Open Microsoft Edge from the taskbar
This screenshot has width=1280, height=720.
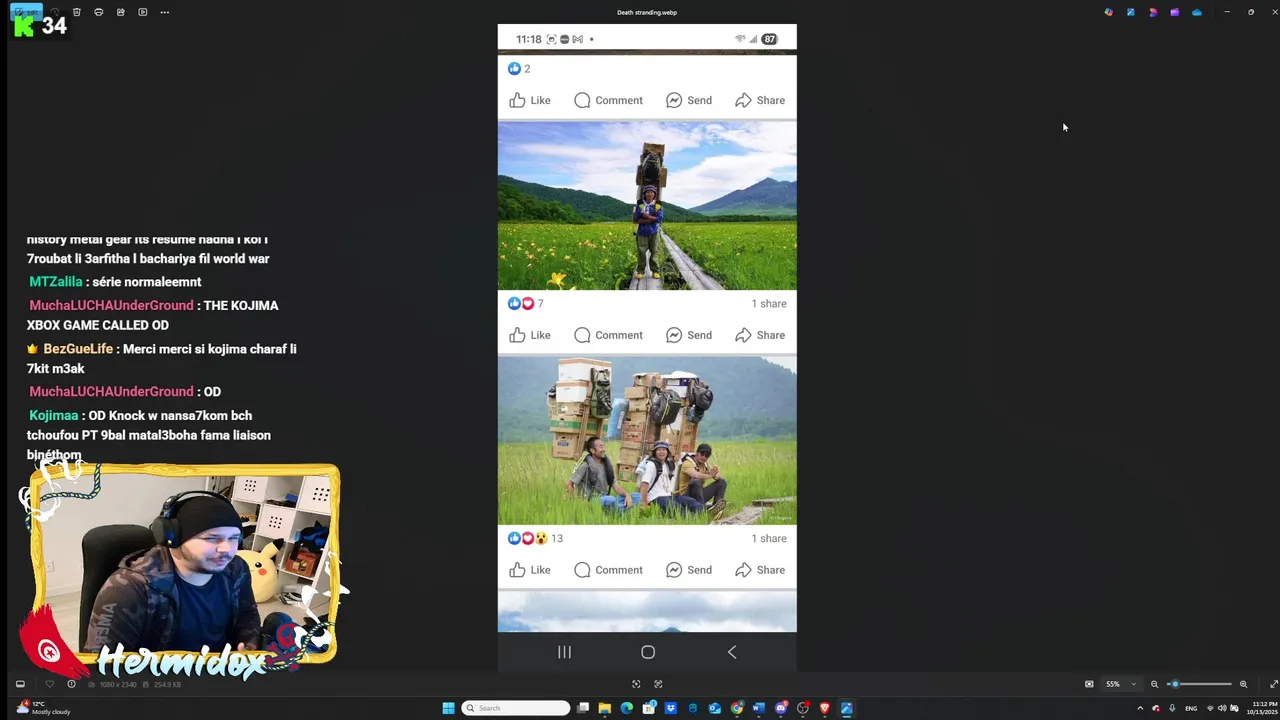(x=627, y=708)
